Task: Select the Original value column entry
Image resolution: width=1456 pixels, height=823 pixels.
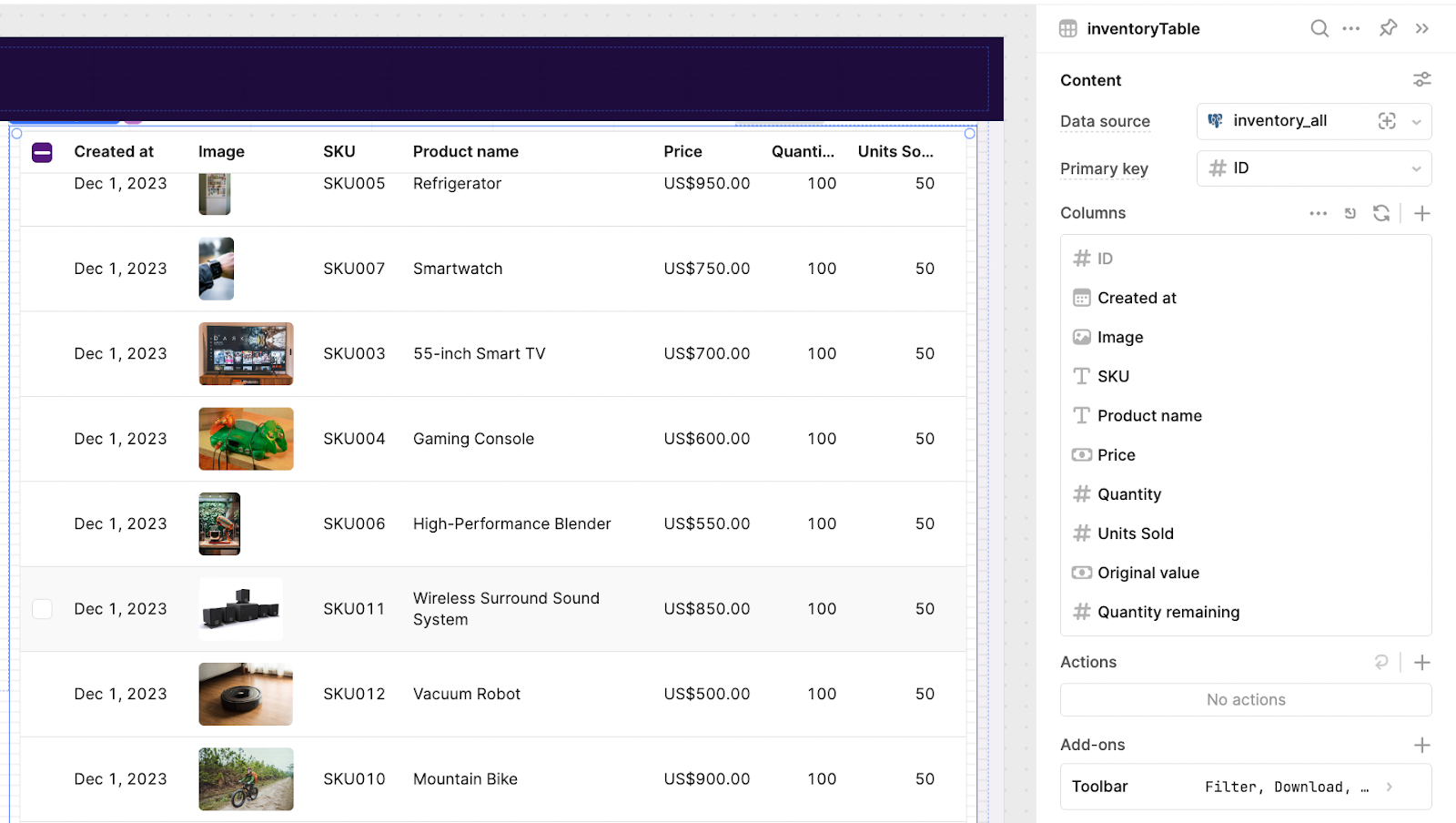Action: click(1246, 573)
